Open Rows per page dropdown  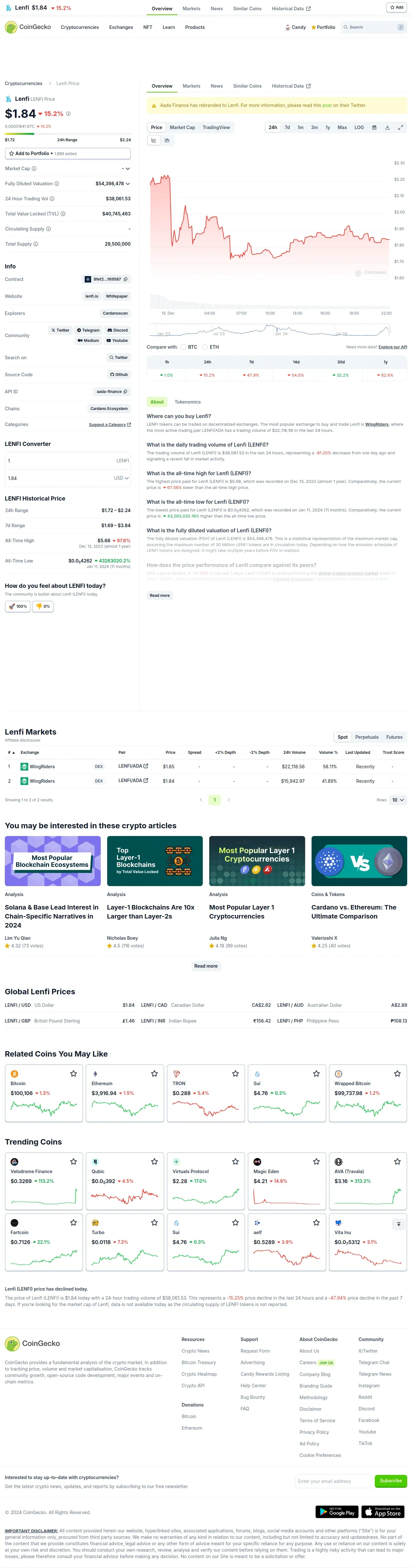[398, 800]
